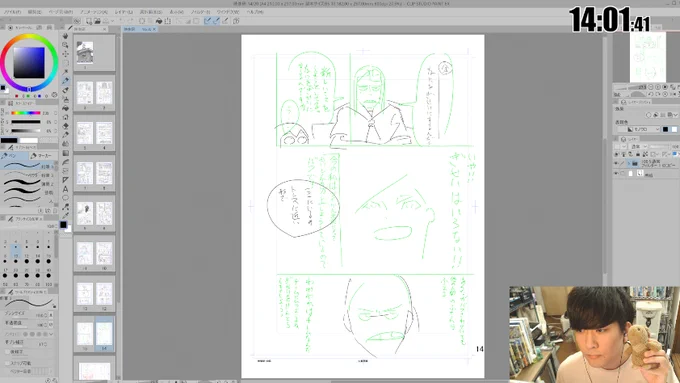The width and height of the screenshot is (680, 383).
Task: Toggle the スナップ可能 checkbox
Action: [x=7, y=363]
